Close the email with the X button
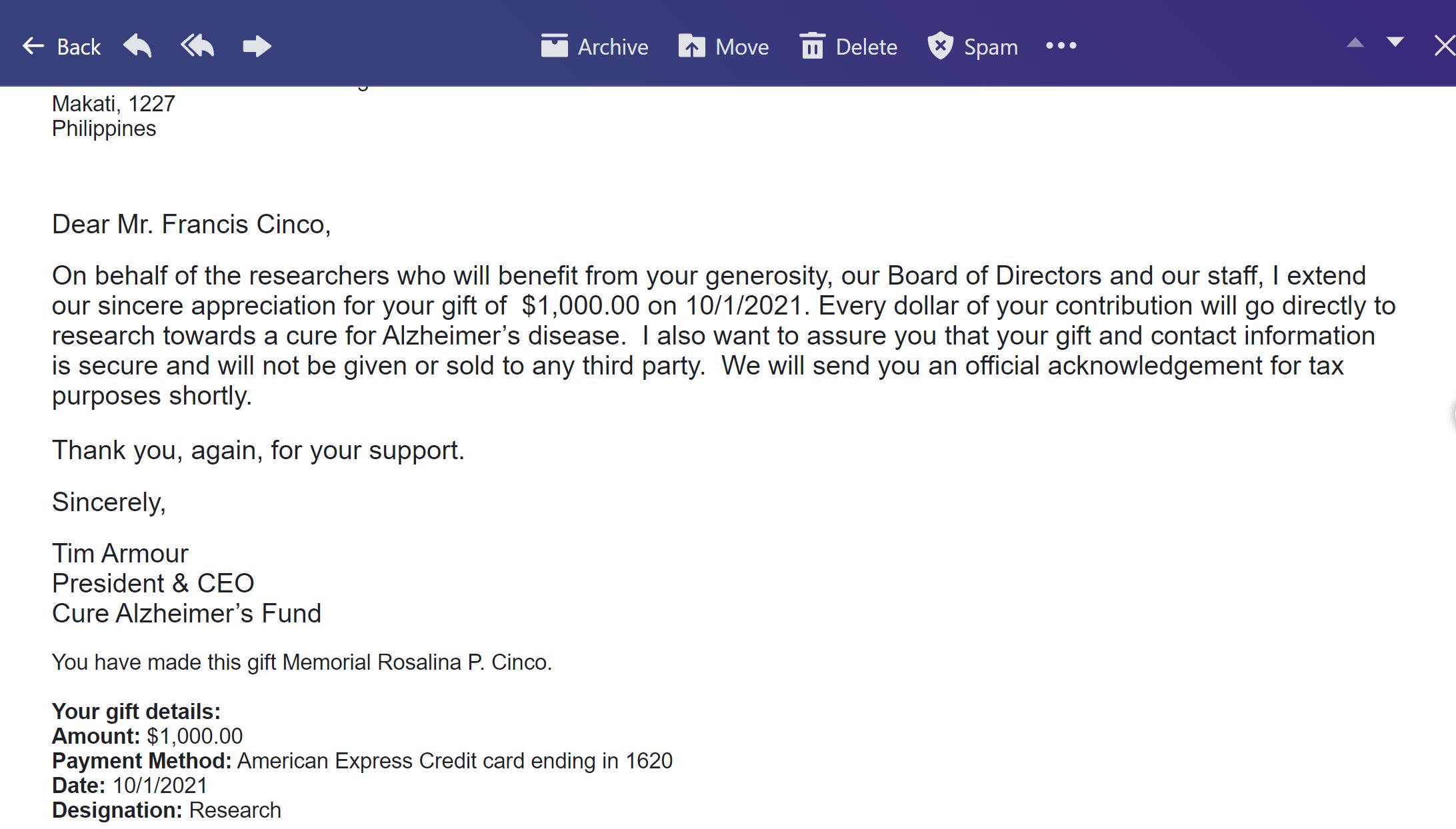The image size is (1456, 829). [1444, 46]
